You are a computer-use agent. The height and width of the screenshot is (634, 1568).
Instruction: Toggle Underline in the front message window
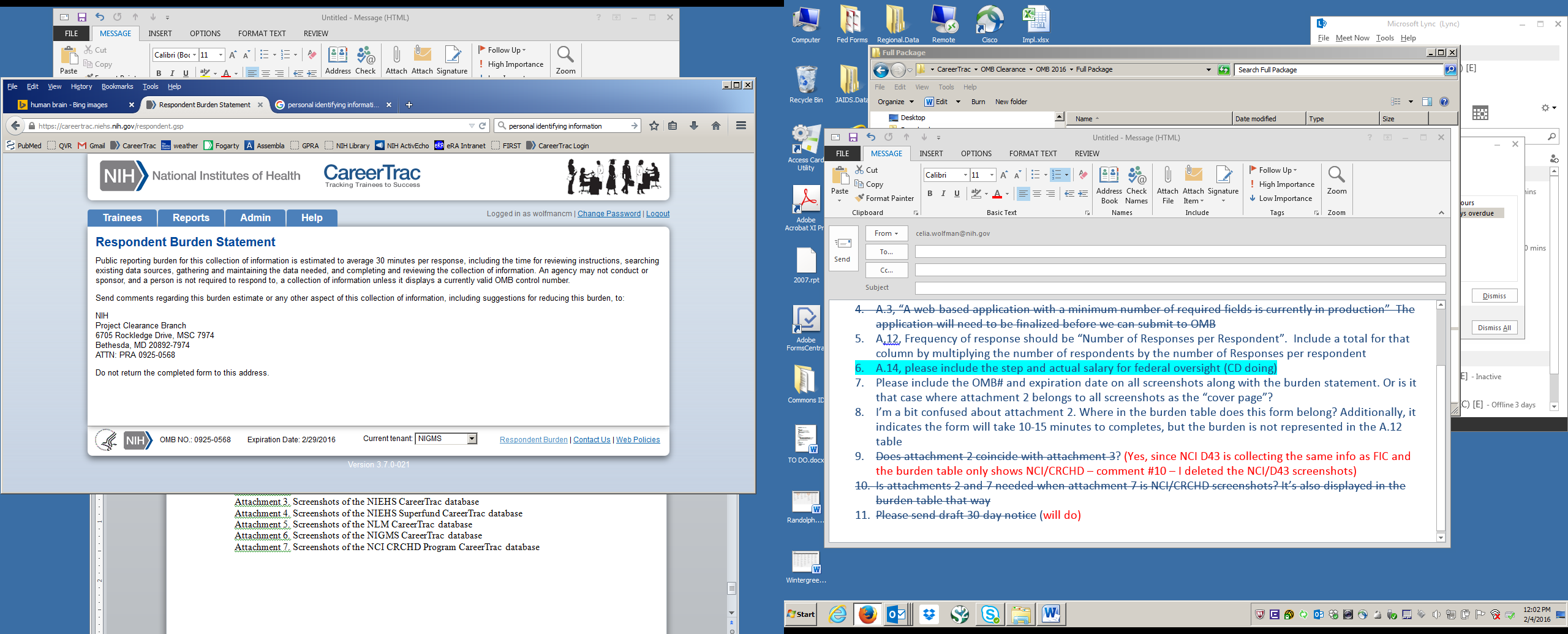pos(957,194)
